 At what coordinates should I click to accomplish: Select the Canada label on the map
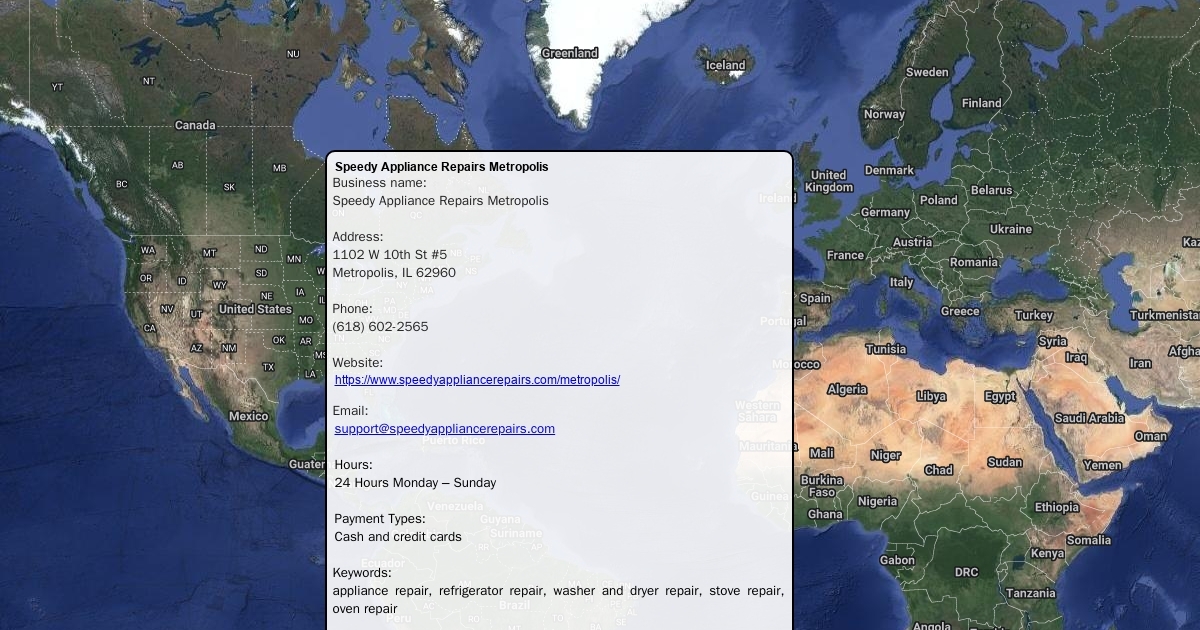click(195, 126)
